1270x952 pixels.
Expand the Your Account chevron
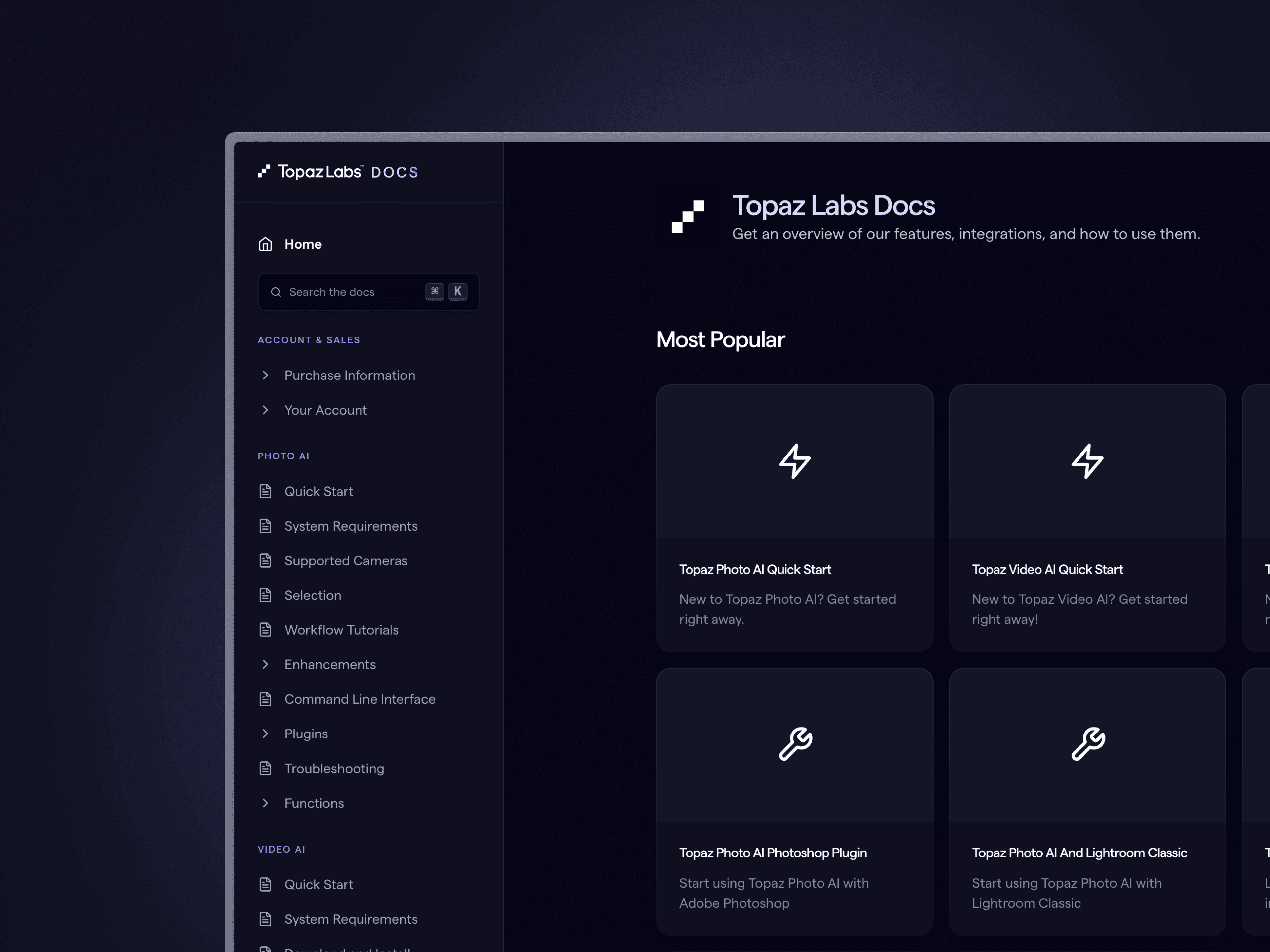(x=265, y=410)
